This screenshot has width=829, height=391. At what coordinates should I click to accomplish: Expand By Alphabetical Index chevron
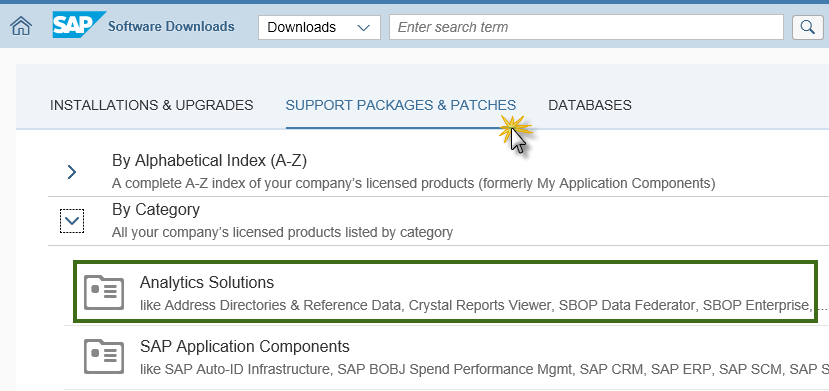(x=72, y=172)
